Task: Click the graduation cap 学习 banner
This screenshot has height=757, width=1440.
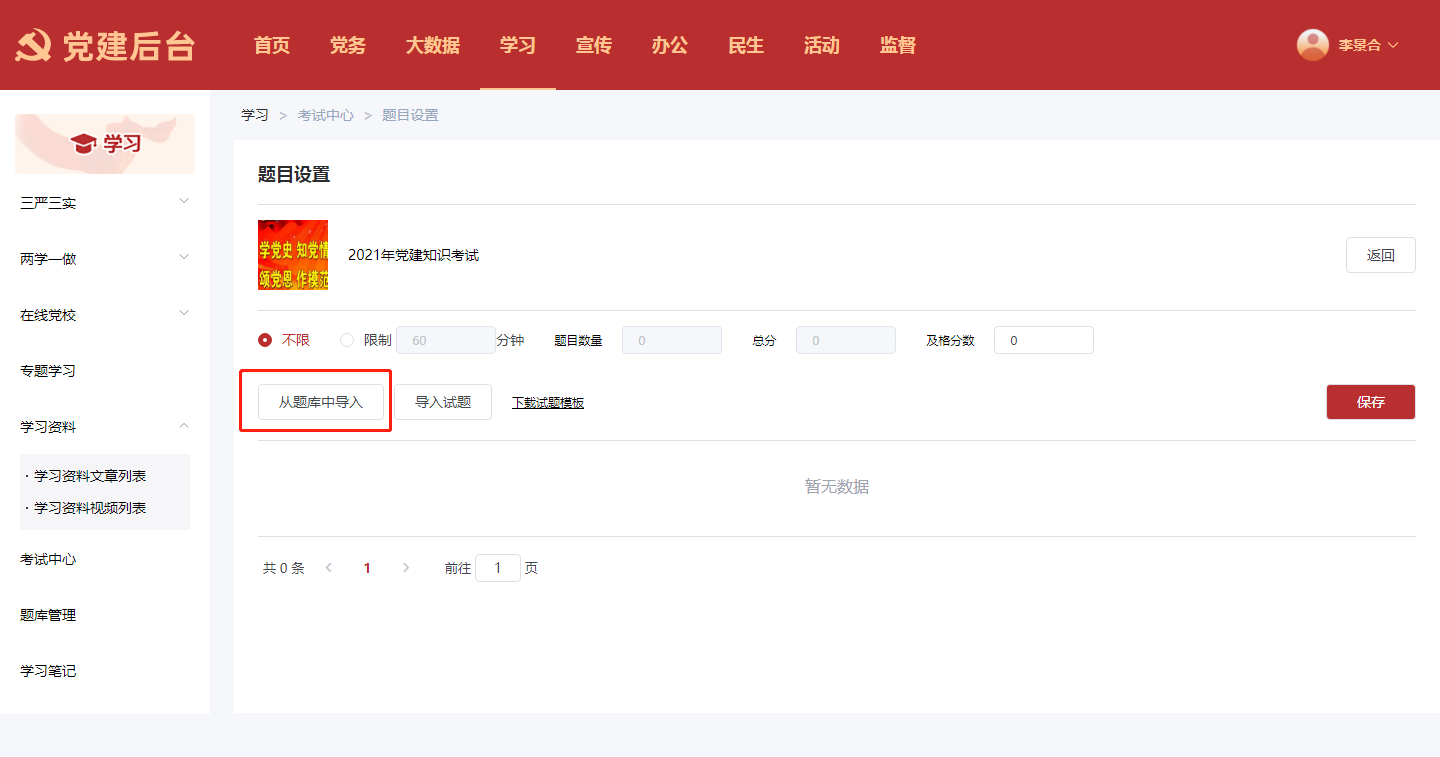Action: (x=105, y=144)
